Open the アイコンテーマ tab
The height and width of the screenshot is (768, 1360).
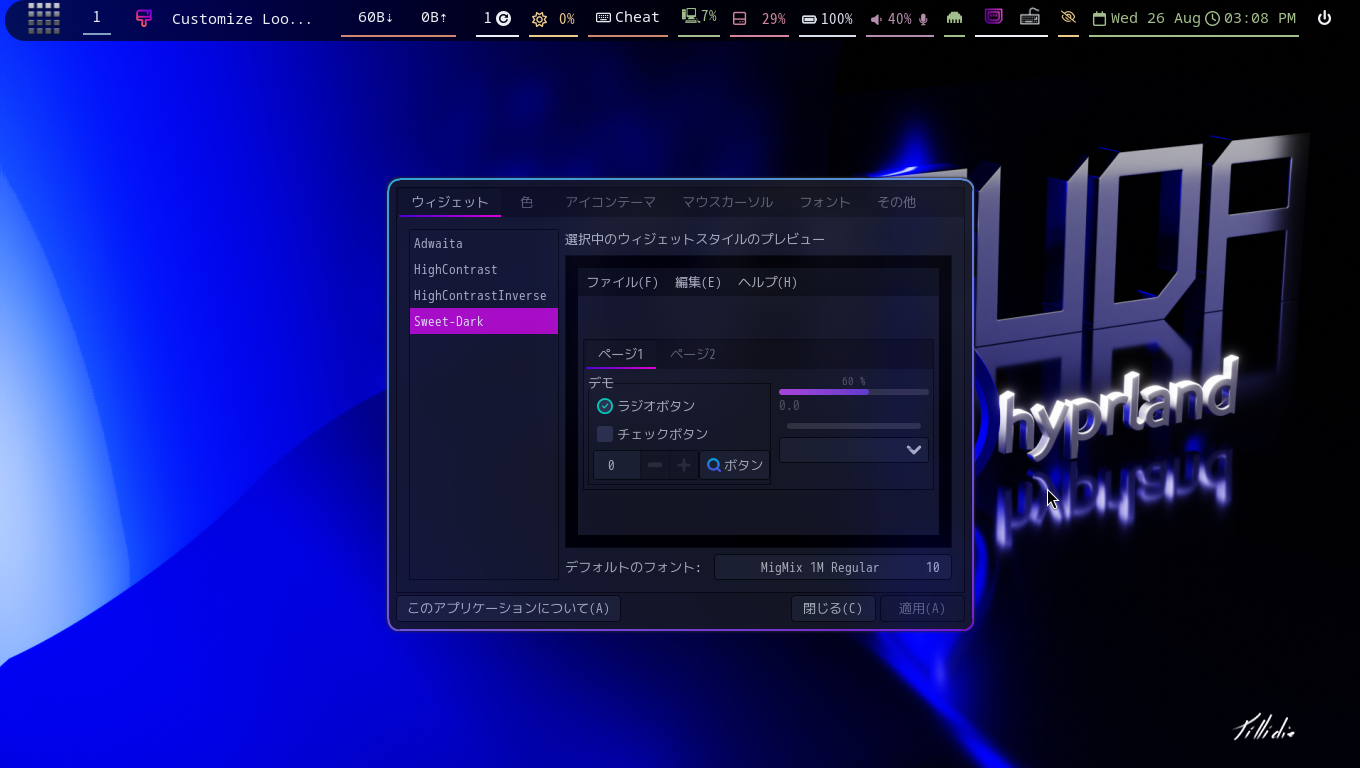(x=610, y=202)
